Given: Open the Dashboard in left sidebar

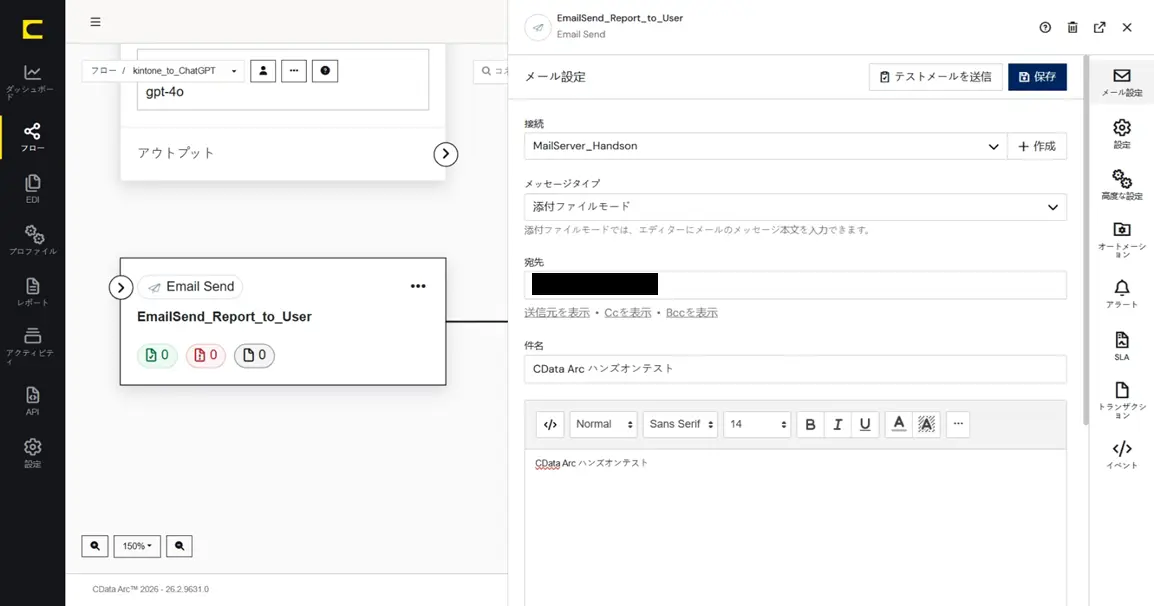Looking at the screenshot, I should (x=32, y=81).
